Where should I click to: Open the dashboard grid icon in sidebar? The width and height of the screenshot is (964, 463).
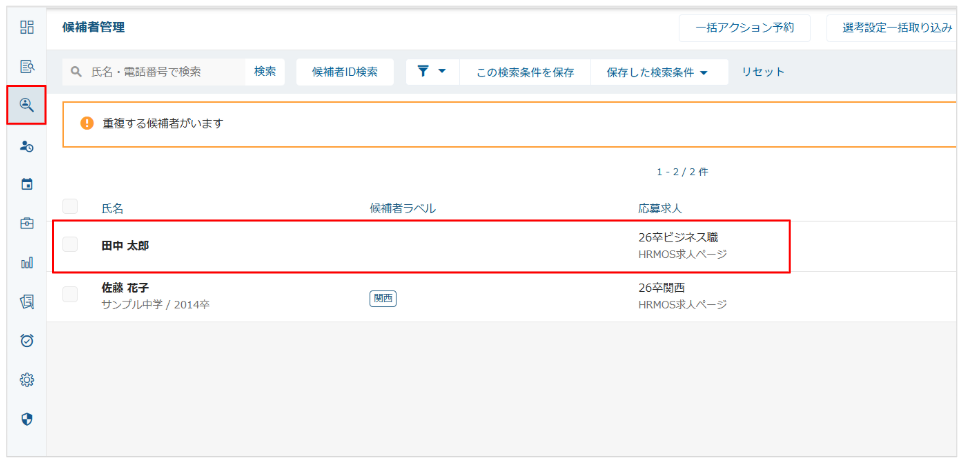pos(27,28)
